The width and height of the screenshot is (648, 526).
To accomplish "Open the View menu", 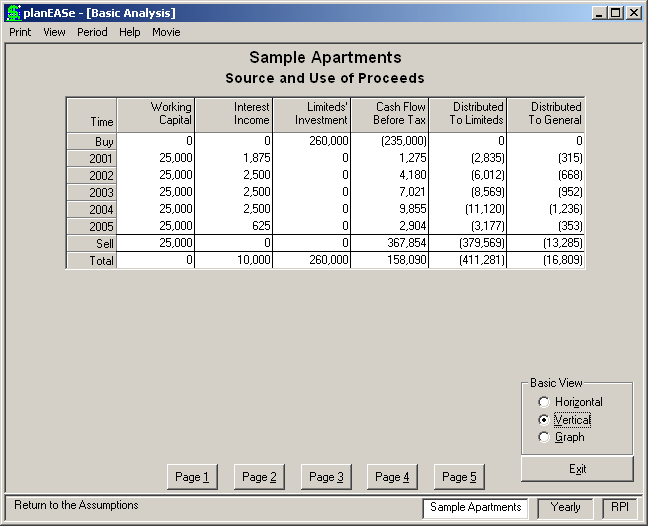I will coord(54,32).
